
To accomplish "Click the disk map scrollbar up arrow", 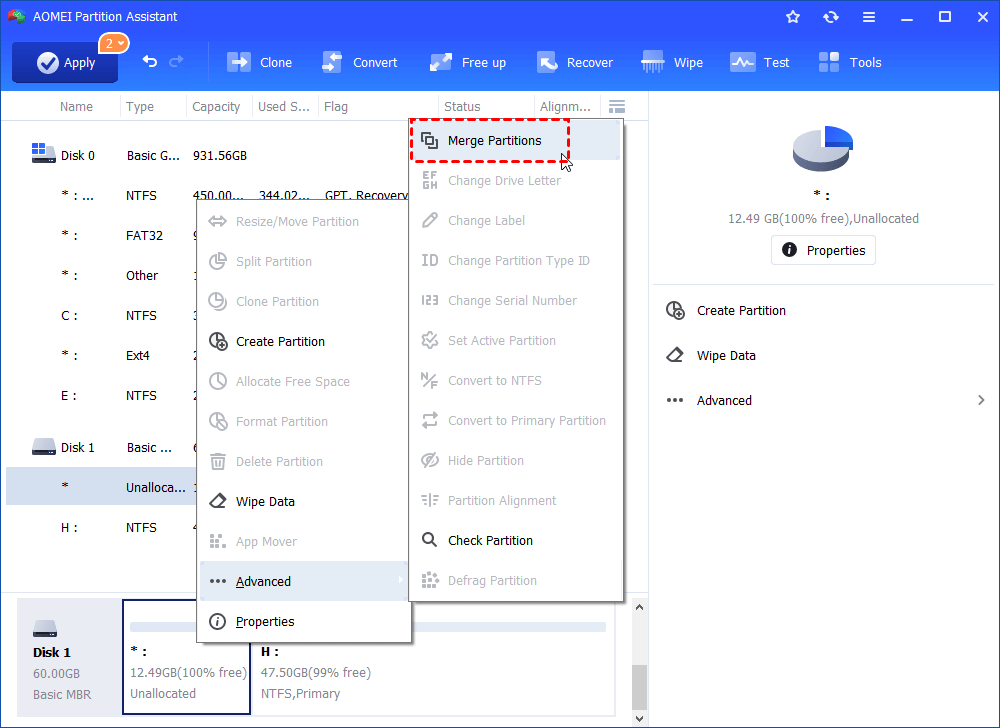I will (639, 608).
